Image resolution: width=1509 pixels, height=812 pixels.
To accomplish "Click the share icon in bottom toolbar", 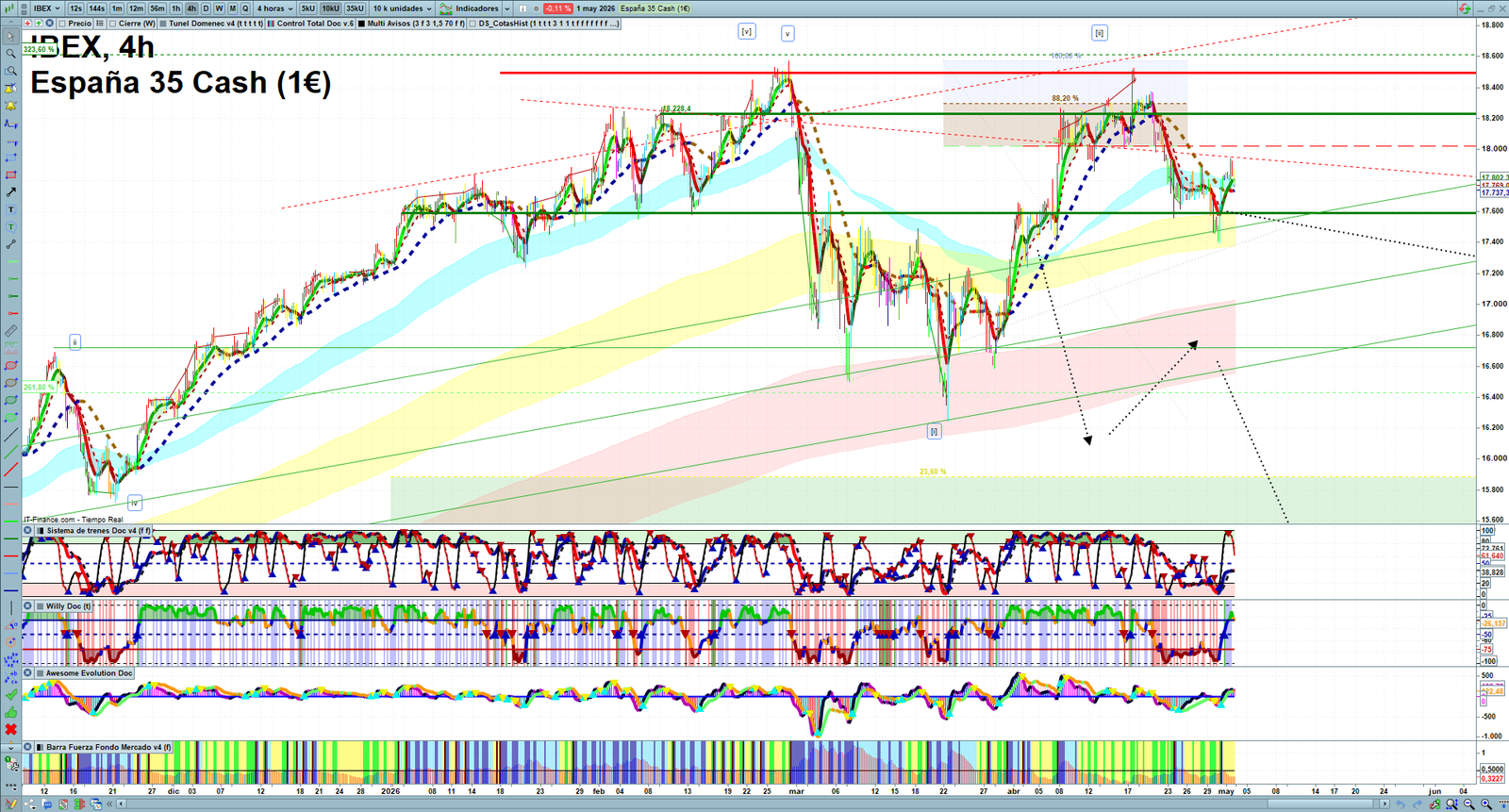I will click(29, 804).
